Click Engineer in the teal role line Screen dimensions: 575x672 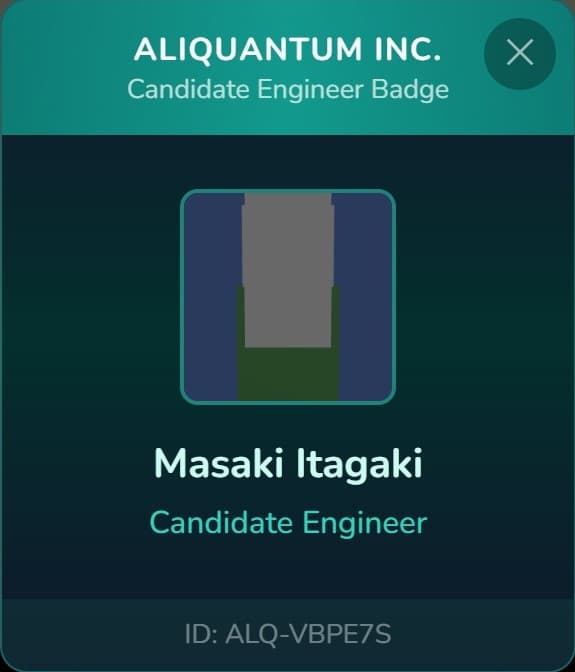pos(365,524)
